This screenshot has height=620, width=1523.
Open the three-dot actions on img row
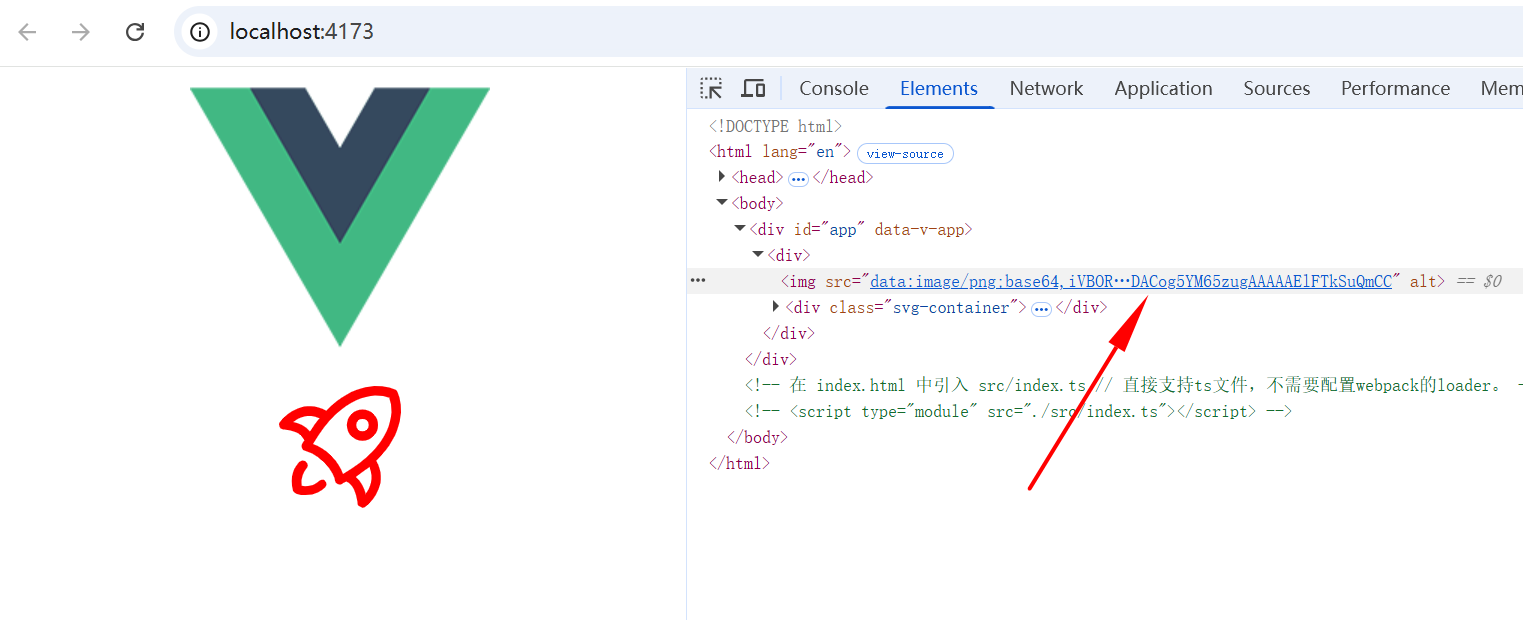click(698, 281)
